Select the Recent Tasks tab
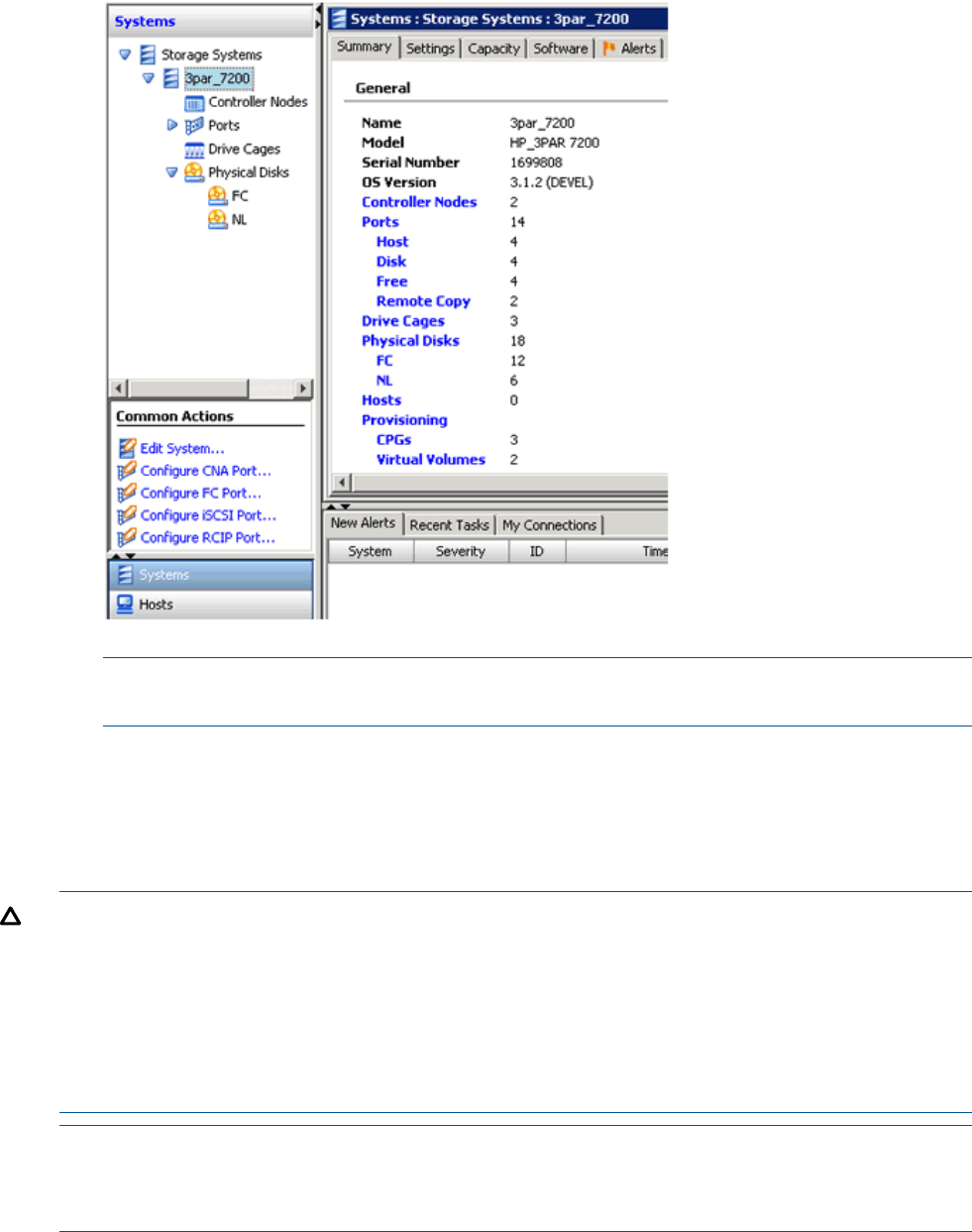The image size is (972, 1232). [449, 525]
